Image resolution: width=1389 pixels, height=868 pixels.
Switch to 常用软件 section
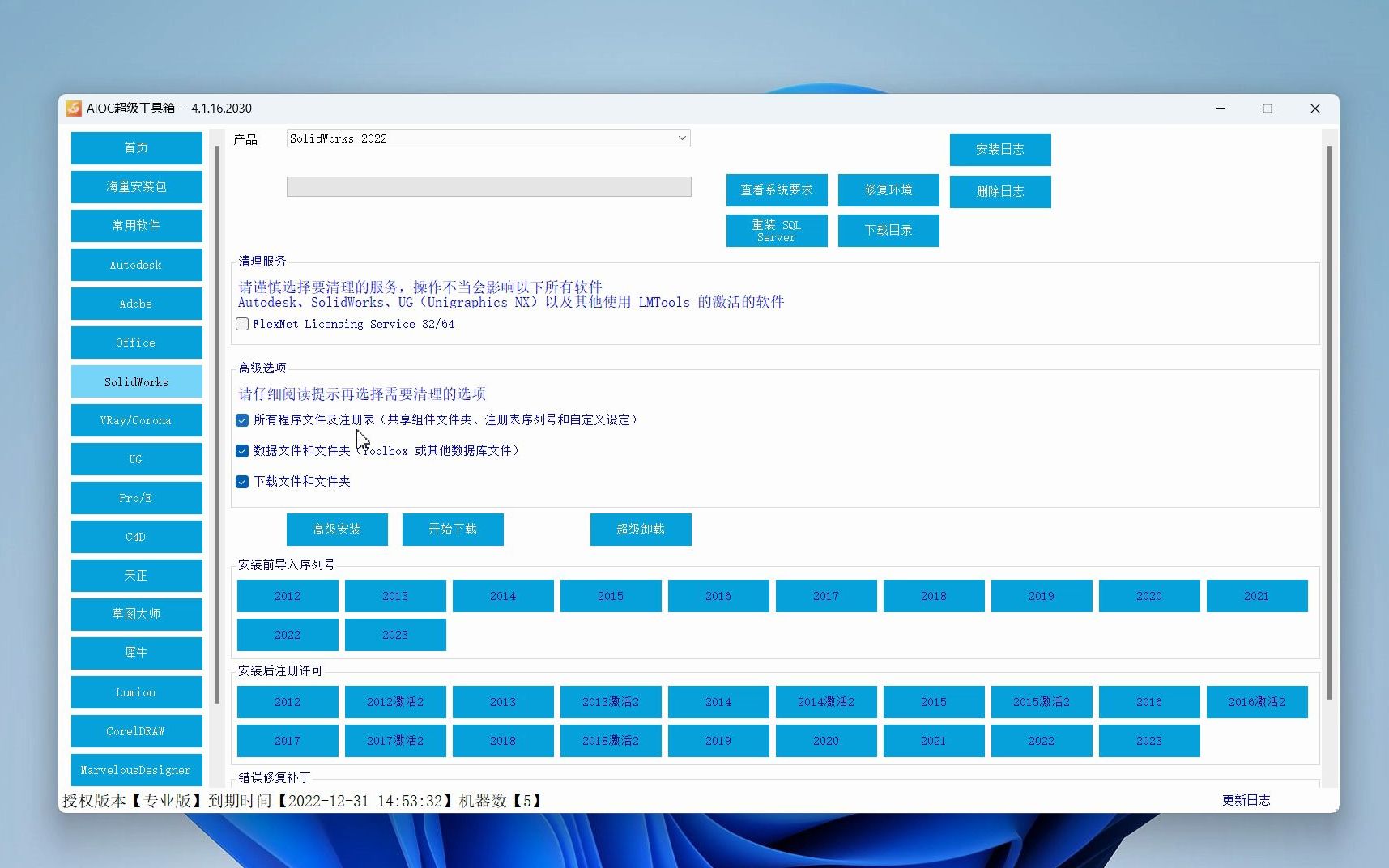coord(137,226)
